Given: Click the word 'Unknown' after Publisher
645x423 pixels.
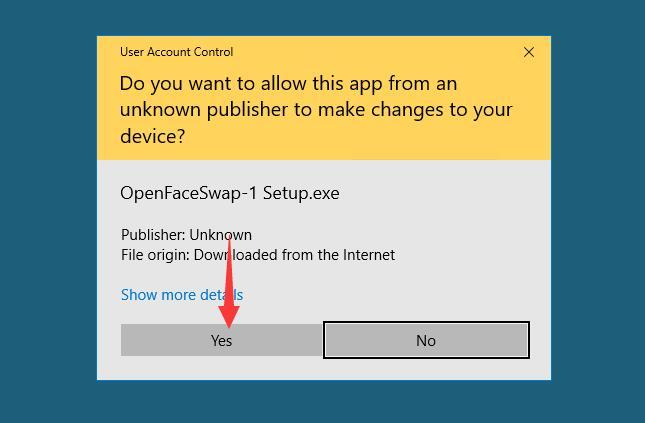Looking at the screenshot, I should (220, 235).
